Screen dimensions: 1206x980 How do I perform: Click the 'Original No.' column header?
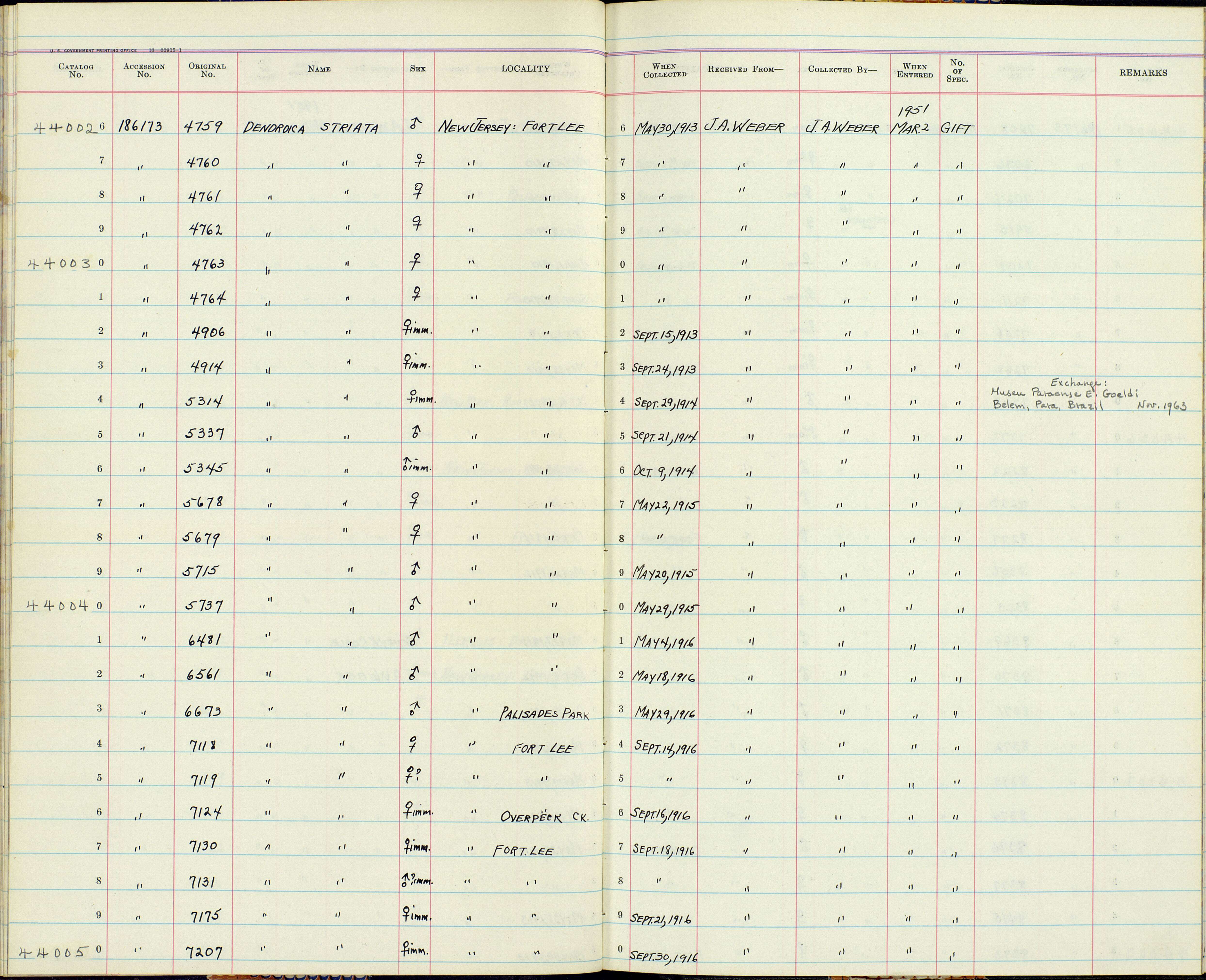pos(207,70)
